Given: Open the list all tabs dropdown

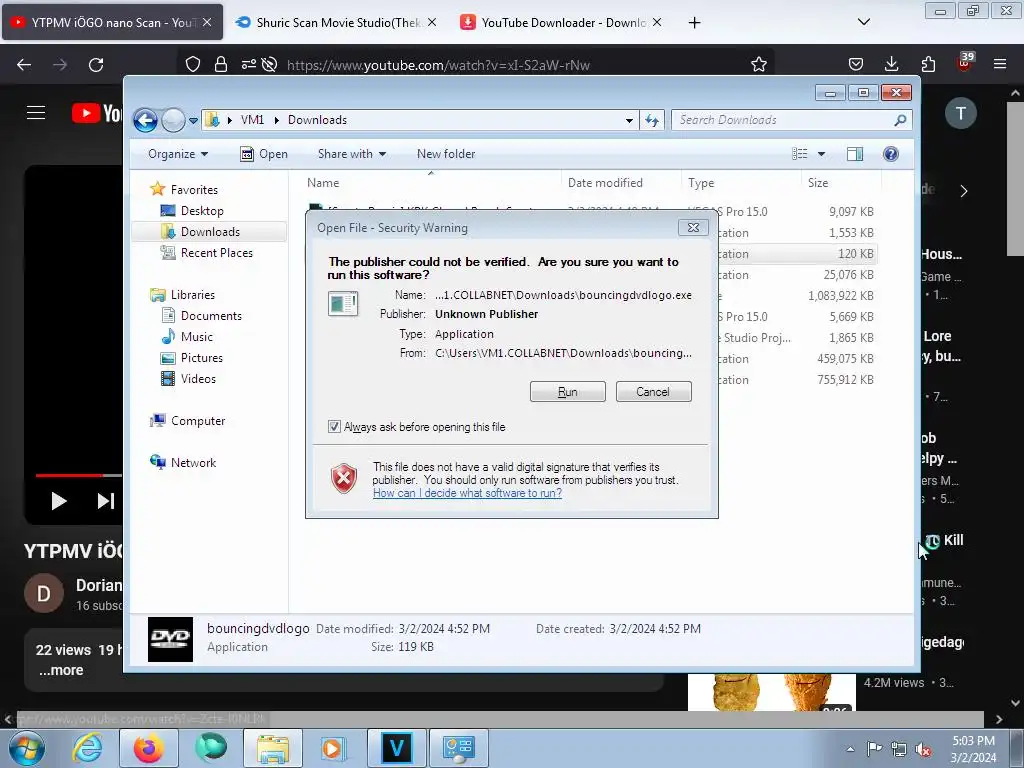Looking at the screenshot, I should tap(863, 22).
